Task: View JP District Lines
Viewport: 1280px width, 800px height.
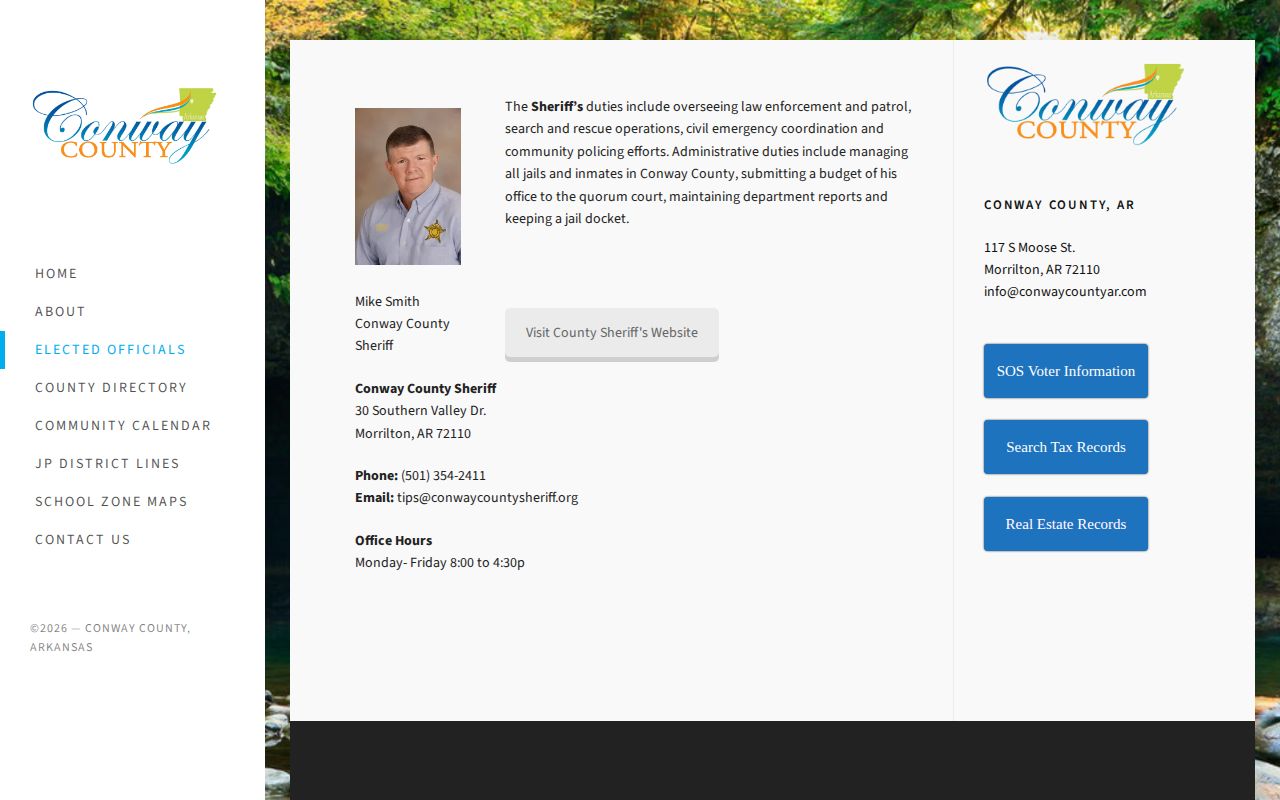Action: coord(107,463)
